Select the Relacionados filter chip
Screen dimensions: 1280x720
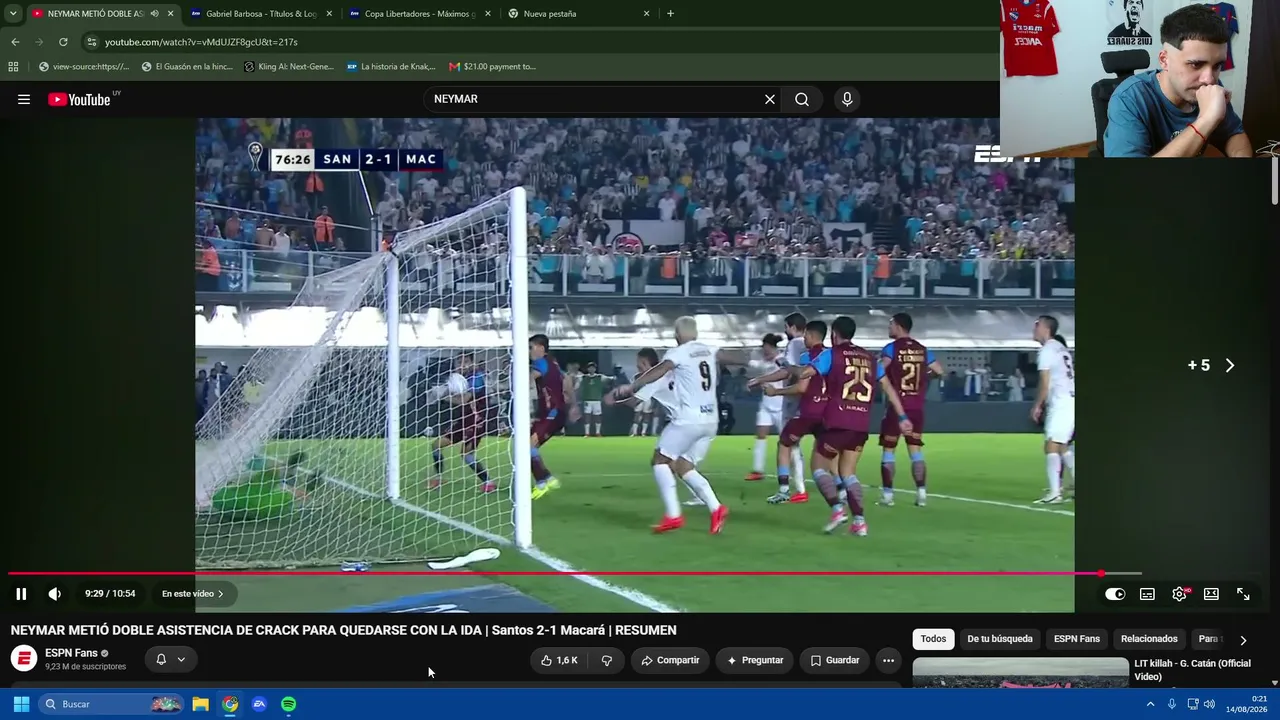point(1149,639)
